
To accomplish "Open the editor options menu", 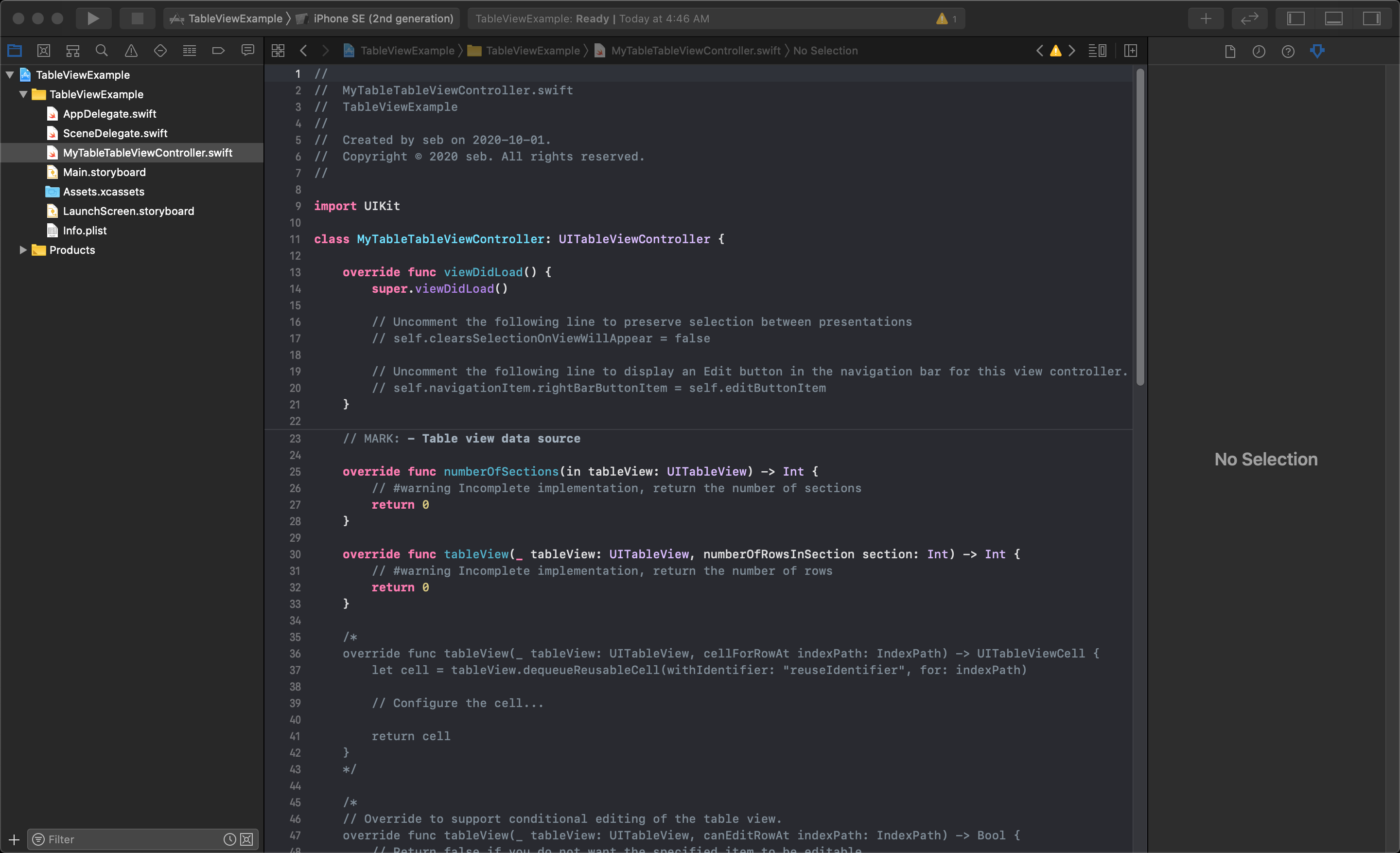I will (x=1097, y=51).
